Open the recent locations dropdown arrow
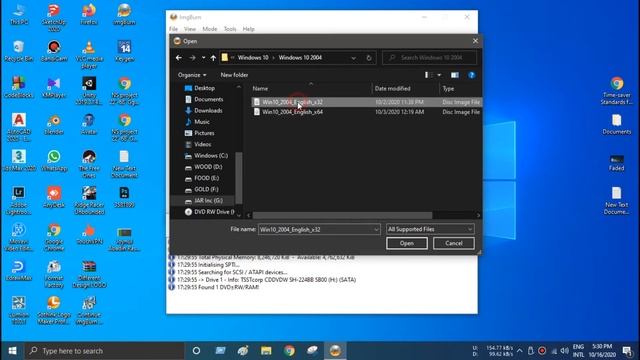 [x=203, y=58]
